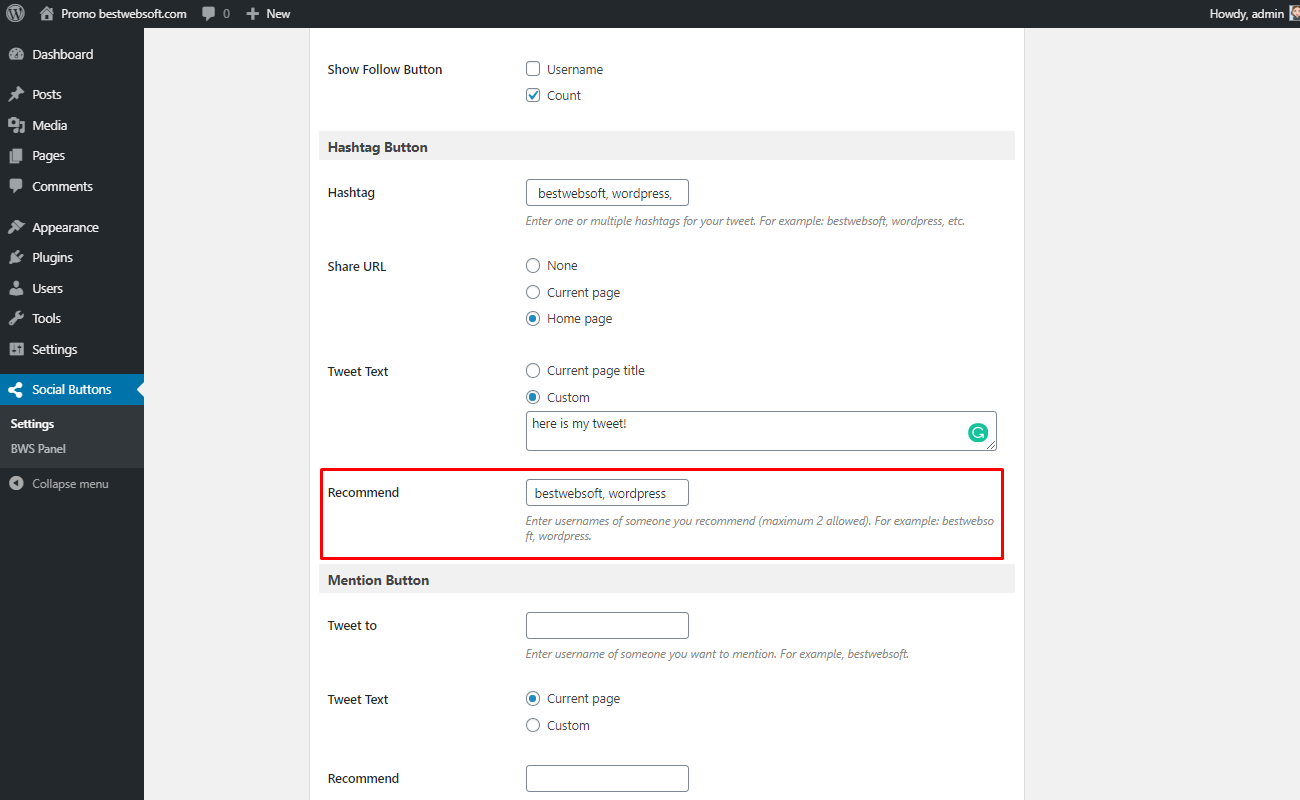Click Howdy, admin account link

tap(1246, 14)
